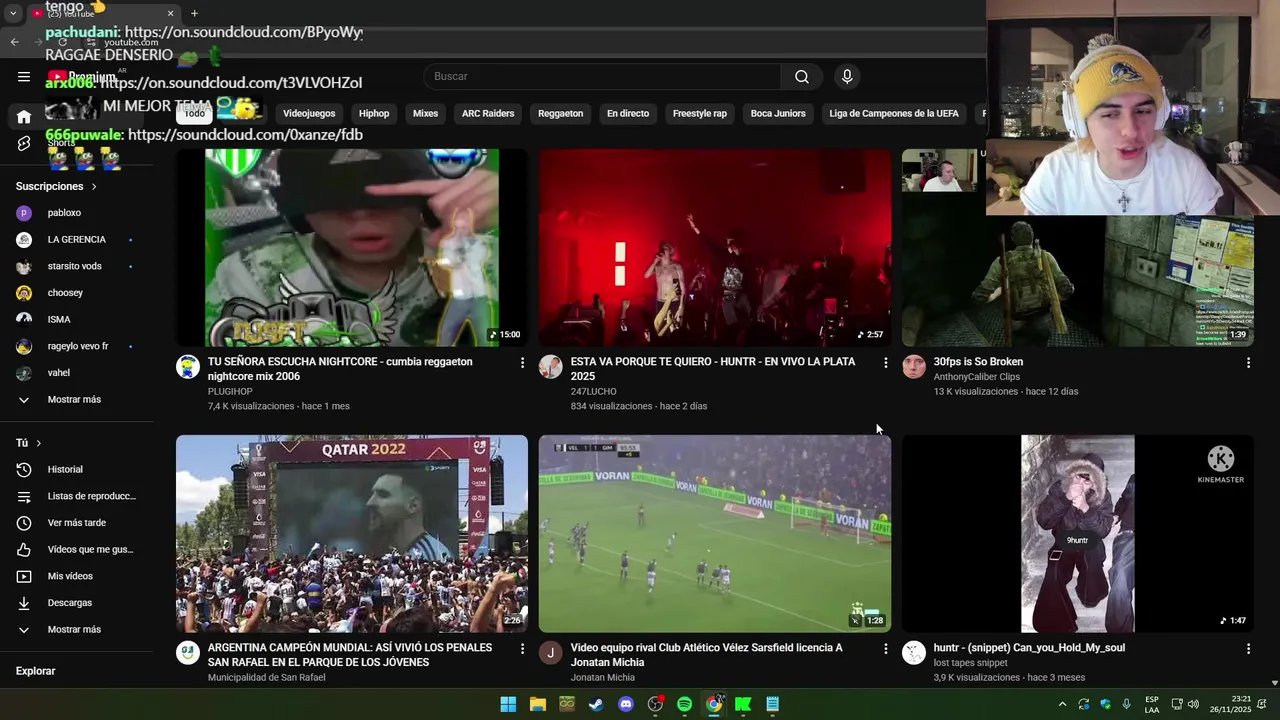
Task: Open Ver más tarde clock item
Action: tap(76, 523)
